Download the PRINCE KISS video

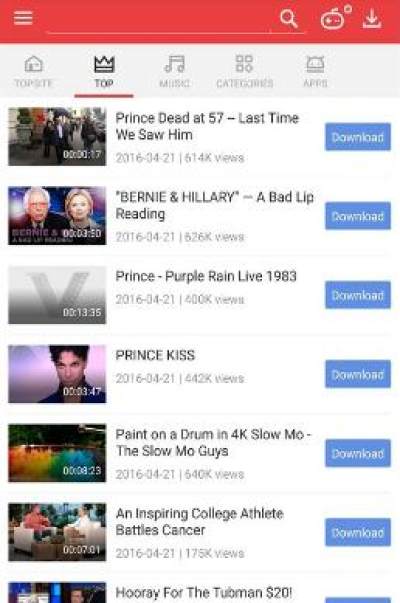(x=358, y=374)
